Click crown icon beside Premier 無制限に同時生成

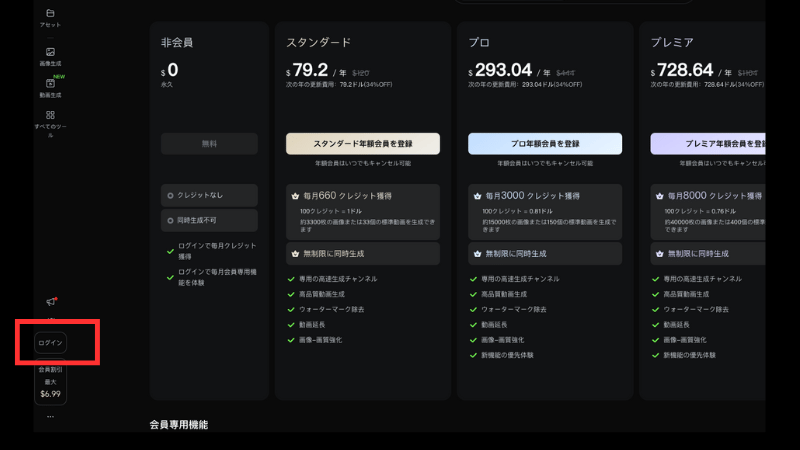[x=659, y=254]
